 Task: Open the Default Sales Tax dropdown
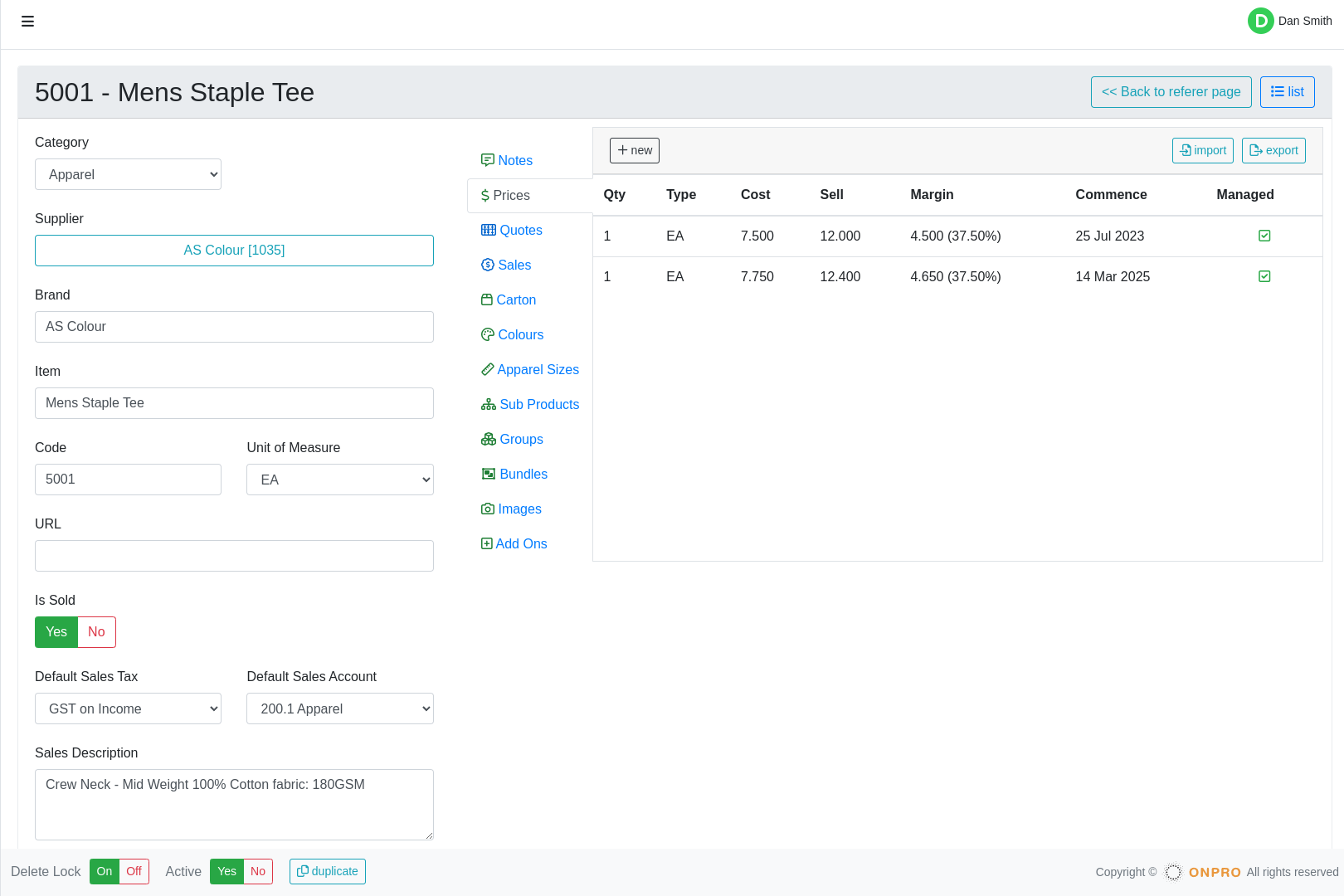point(128,709)
